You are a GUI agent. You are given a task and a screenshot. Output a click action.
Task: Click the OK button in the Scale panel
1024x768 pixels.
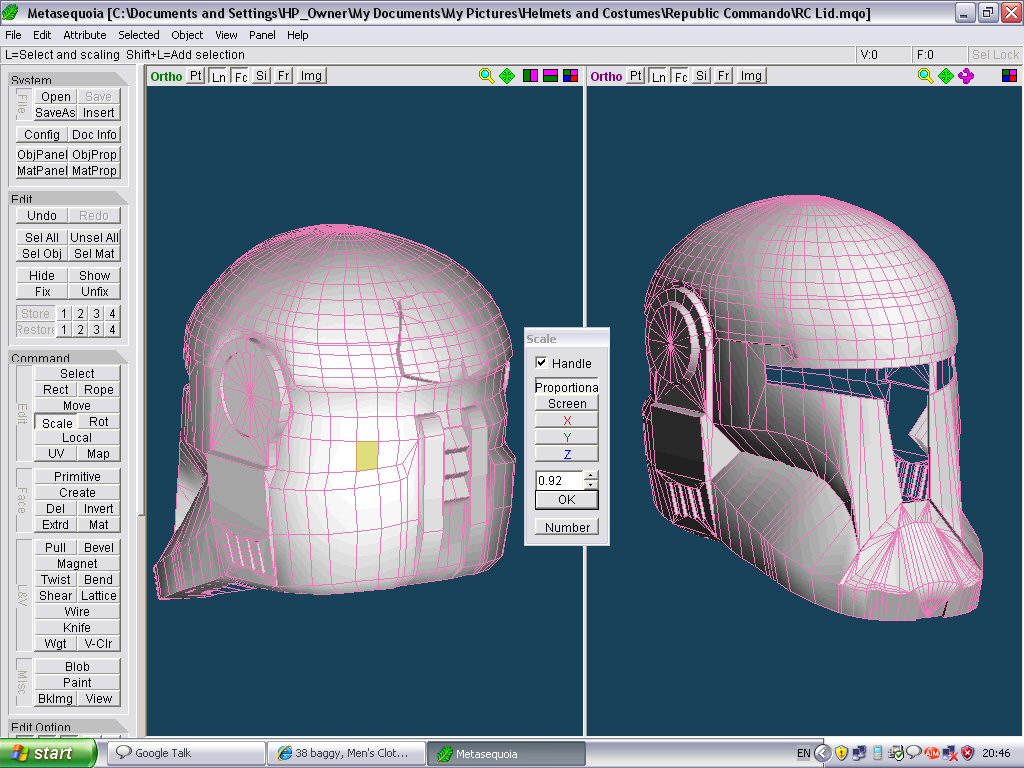[x=566, y=500]
